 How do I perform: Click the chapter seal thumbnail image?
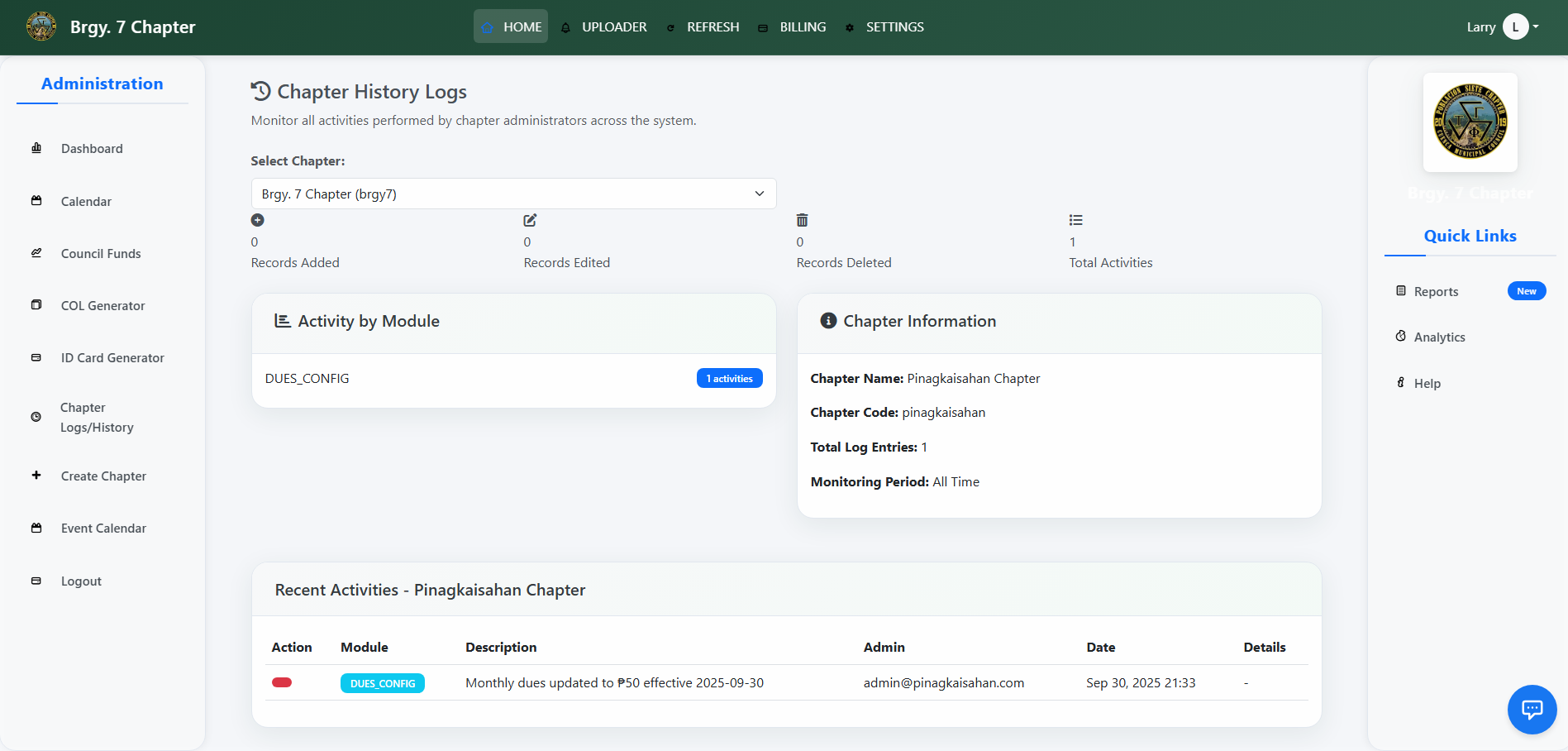(x=1470, y=122)
